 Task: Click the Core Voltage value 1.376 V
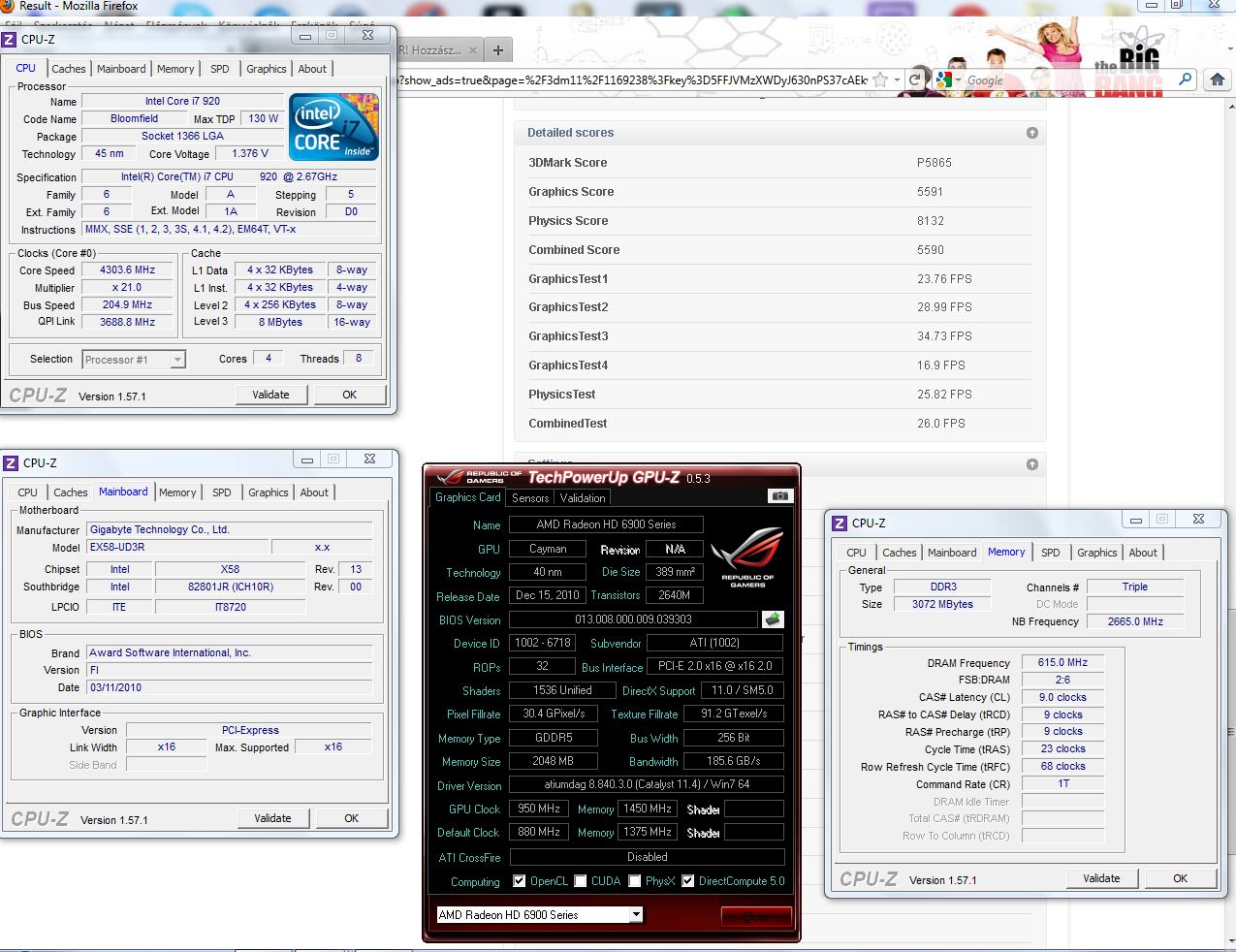tap(250, 153)
